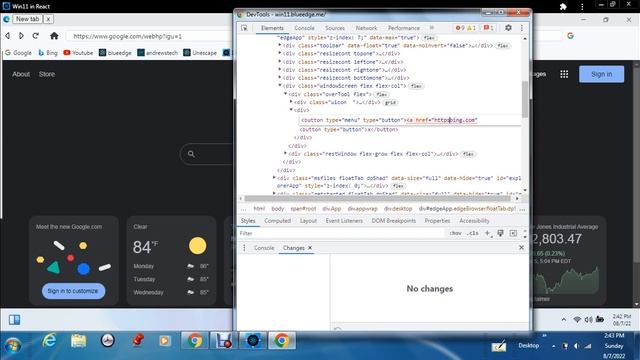Viewport: 640px width, 360px height.
Task: Open Properties pane tab
Action: point(437,220)
